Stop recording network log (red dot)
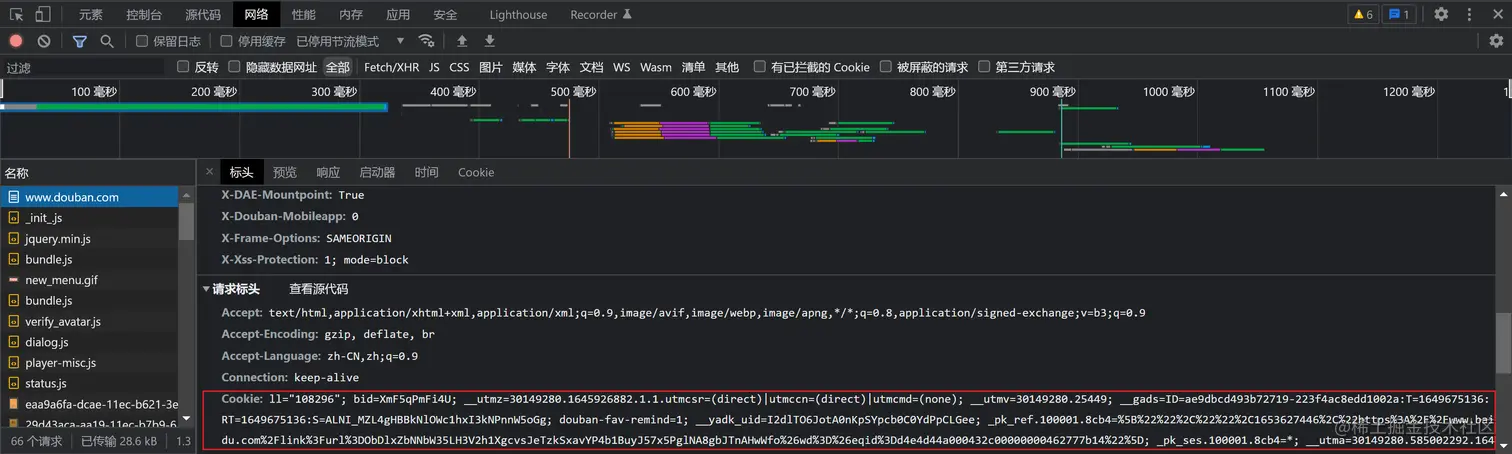 coord(16,41)
